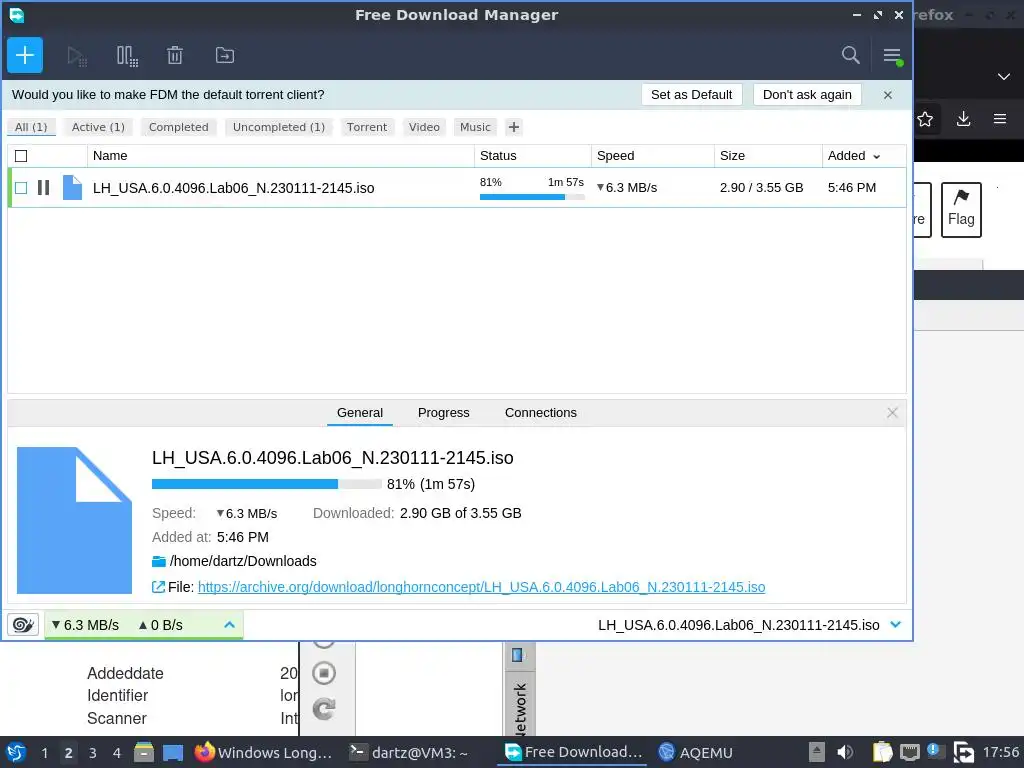The width and height of the screenshot is (1024, 768).
Task: Select the Active (1) filter
Action: tap(98, 127)
